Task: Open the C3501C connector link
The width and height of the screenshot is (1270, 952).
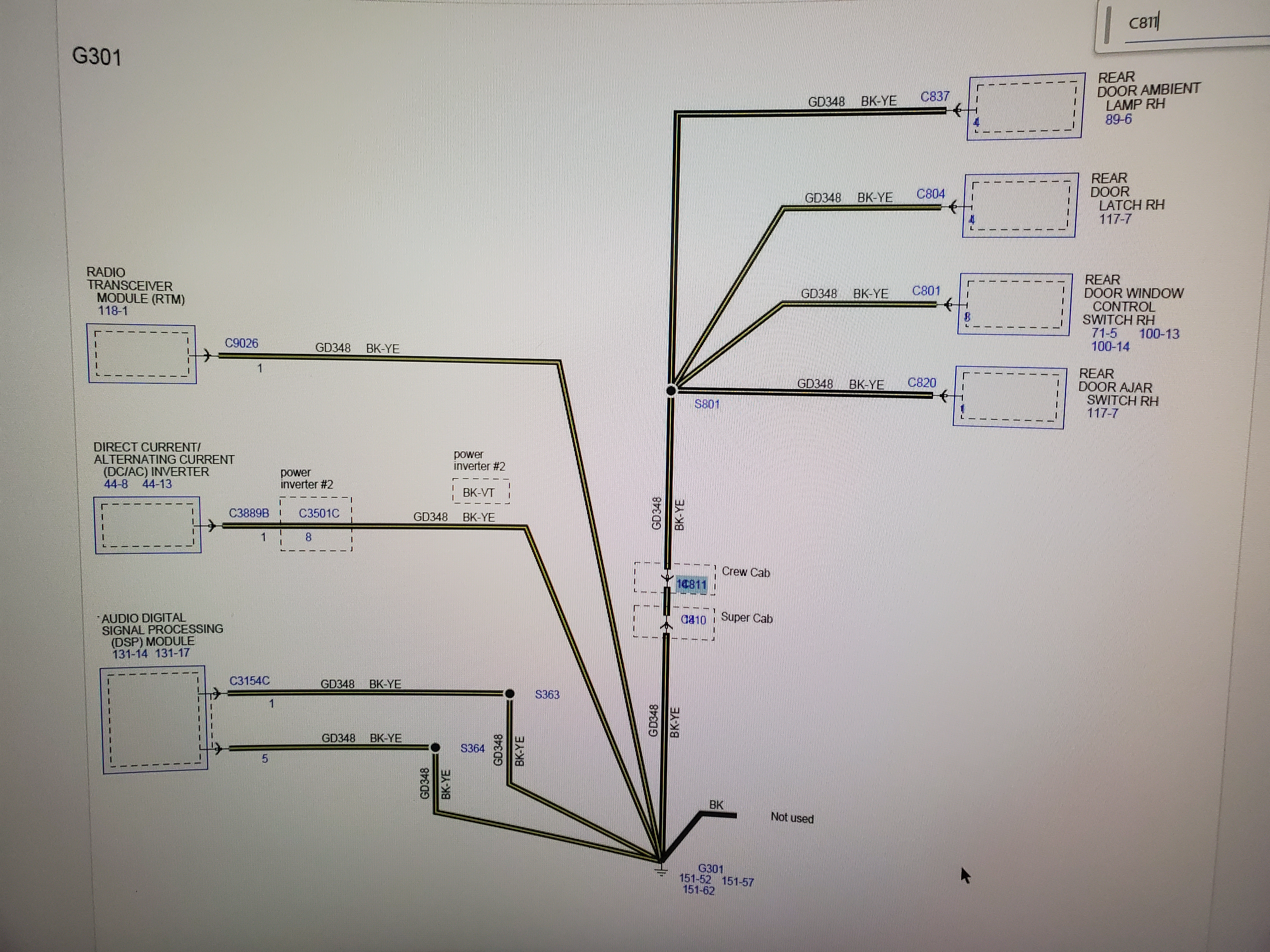Action: coord(319,513)
